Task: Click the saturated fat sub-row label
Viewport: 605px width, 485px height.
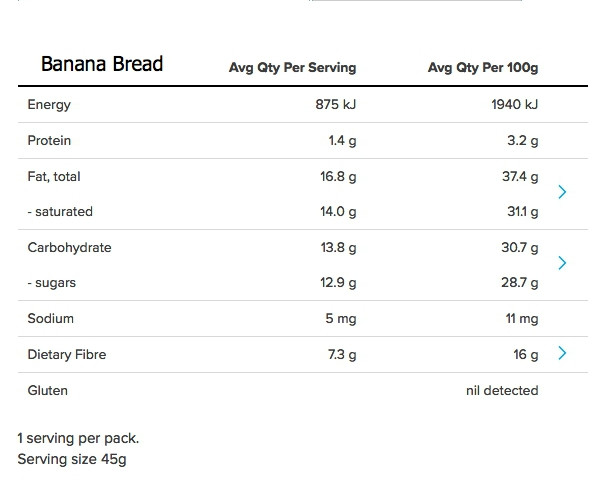Action: click(x=60, y=211)
